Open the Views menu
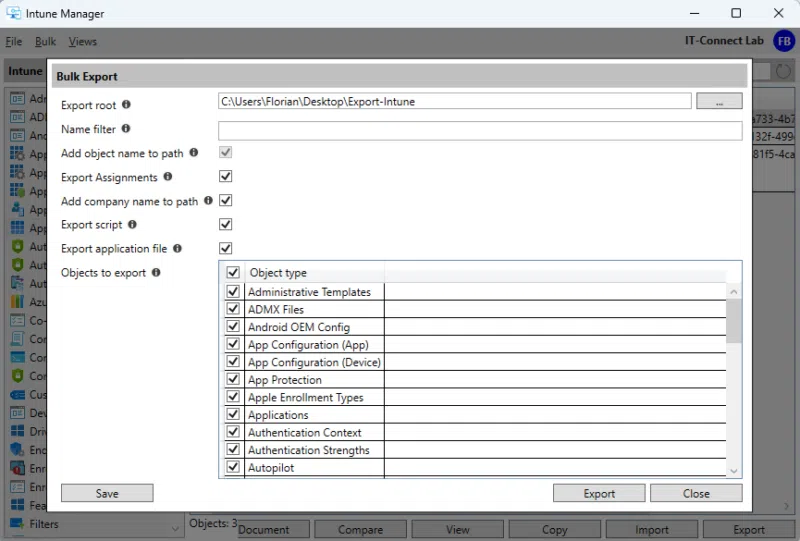 (83, 42)
